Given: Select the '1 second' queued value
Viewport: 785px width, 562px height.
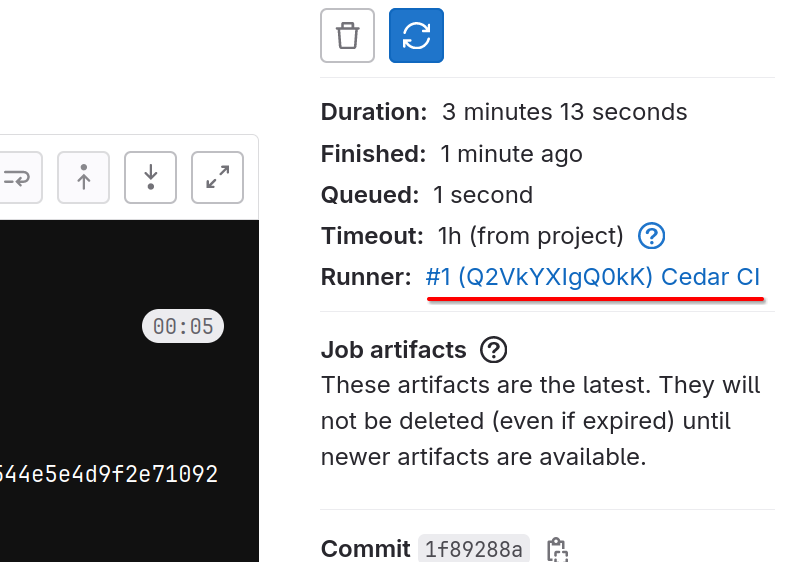Looking at the screenshot, I should [483, 195].
